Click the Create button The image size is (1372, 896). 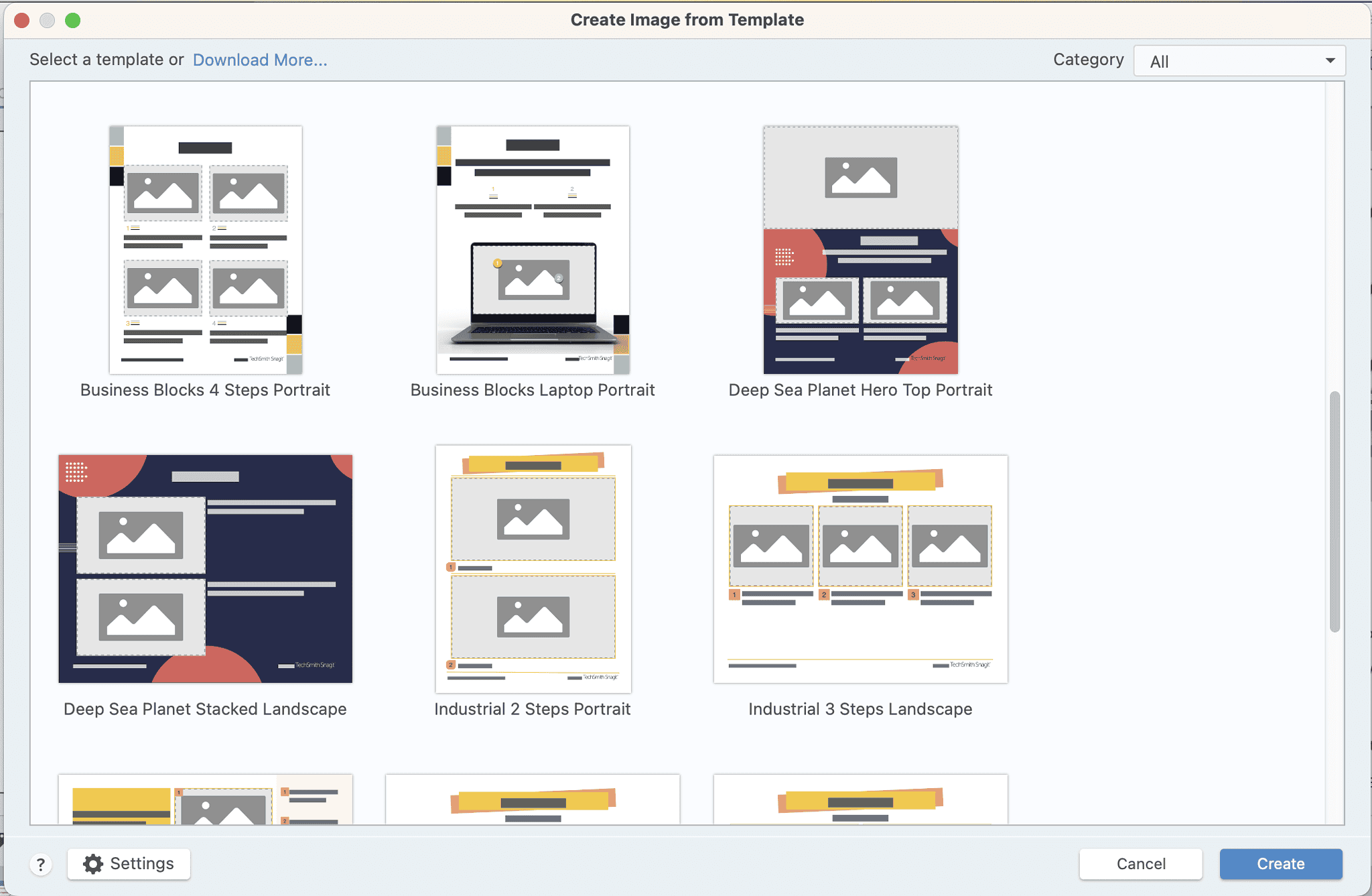click(x=1280, y=864)
